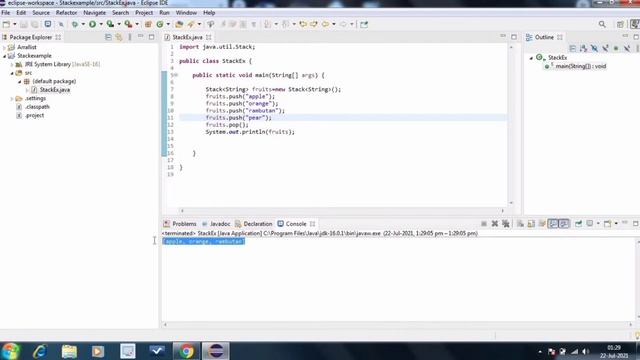Image resolution: width=640 pixels, height=360 pixels.
Task: Open the Source menu
Action: pos(41,13)
